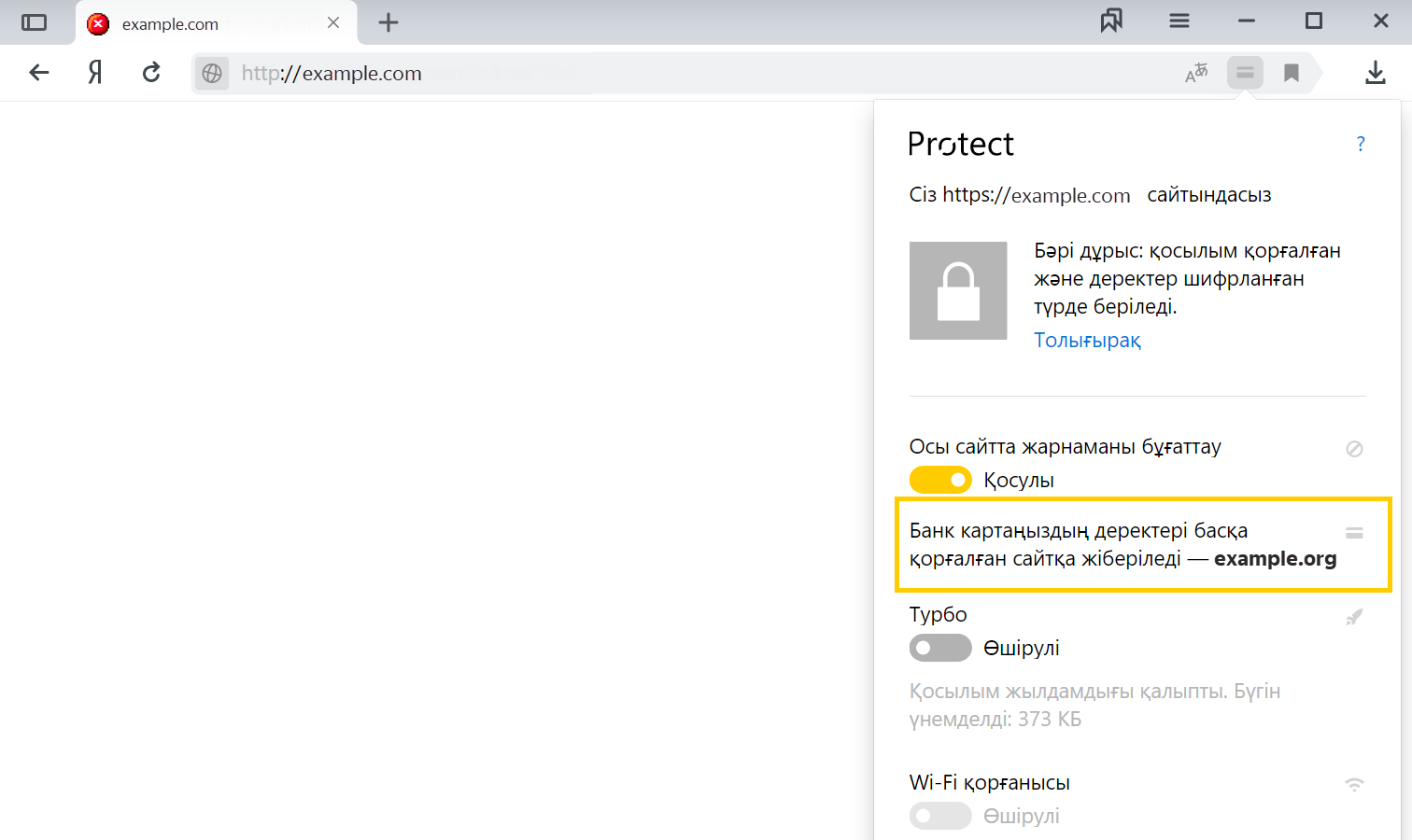Bookmark this page via the address bar icon
1412x840 pixels.
(1292, 73)
